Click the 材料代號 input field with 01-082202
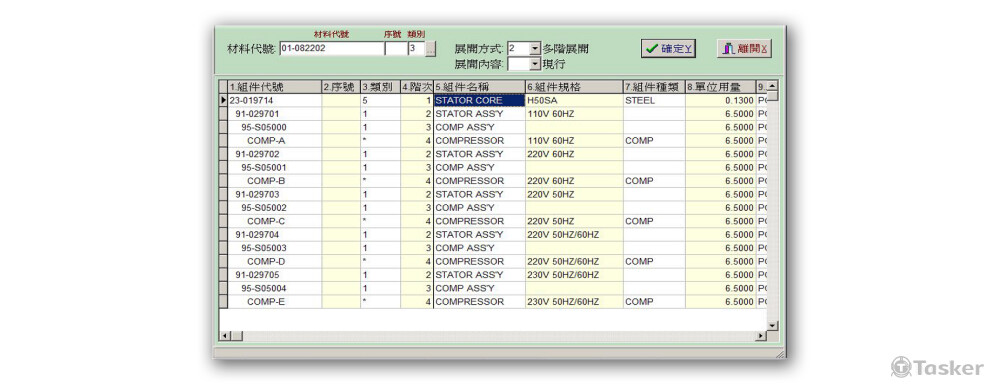This screenshot has width=1000, height=388. (x=332, y=48)
